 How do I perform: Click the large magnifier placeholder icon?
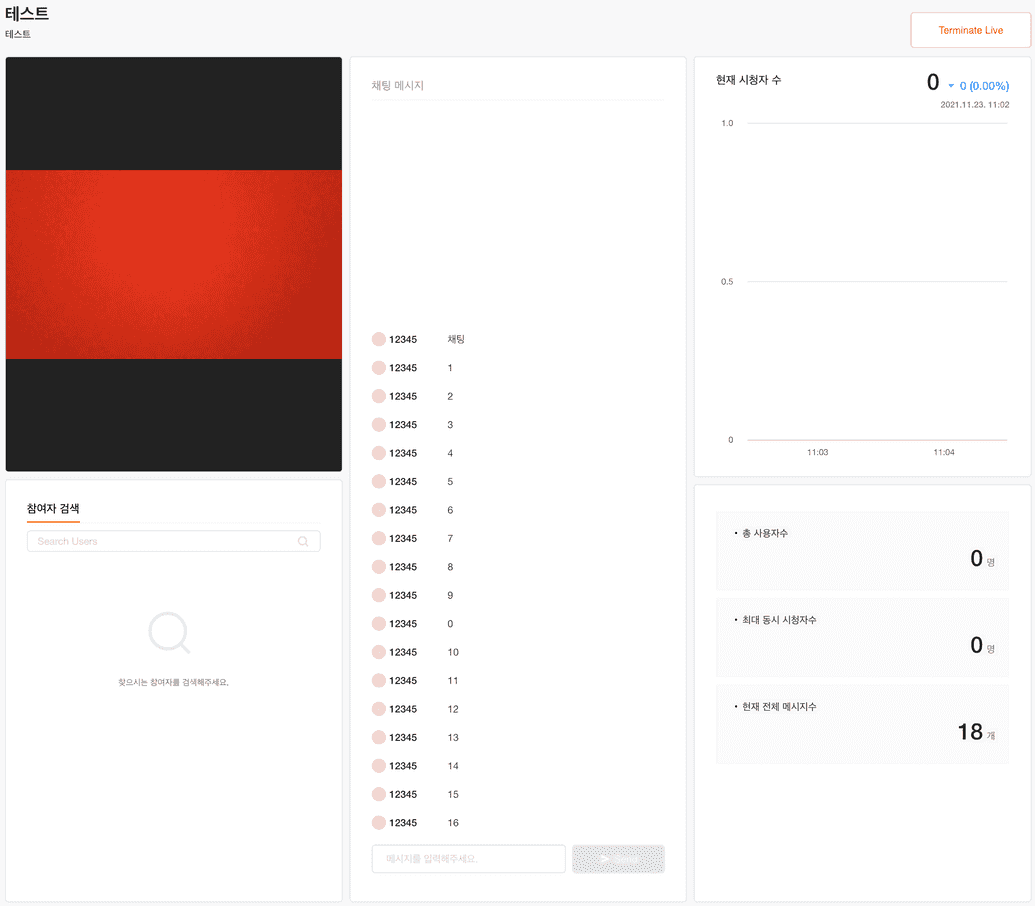170,633
